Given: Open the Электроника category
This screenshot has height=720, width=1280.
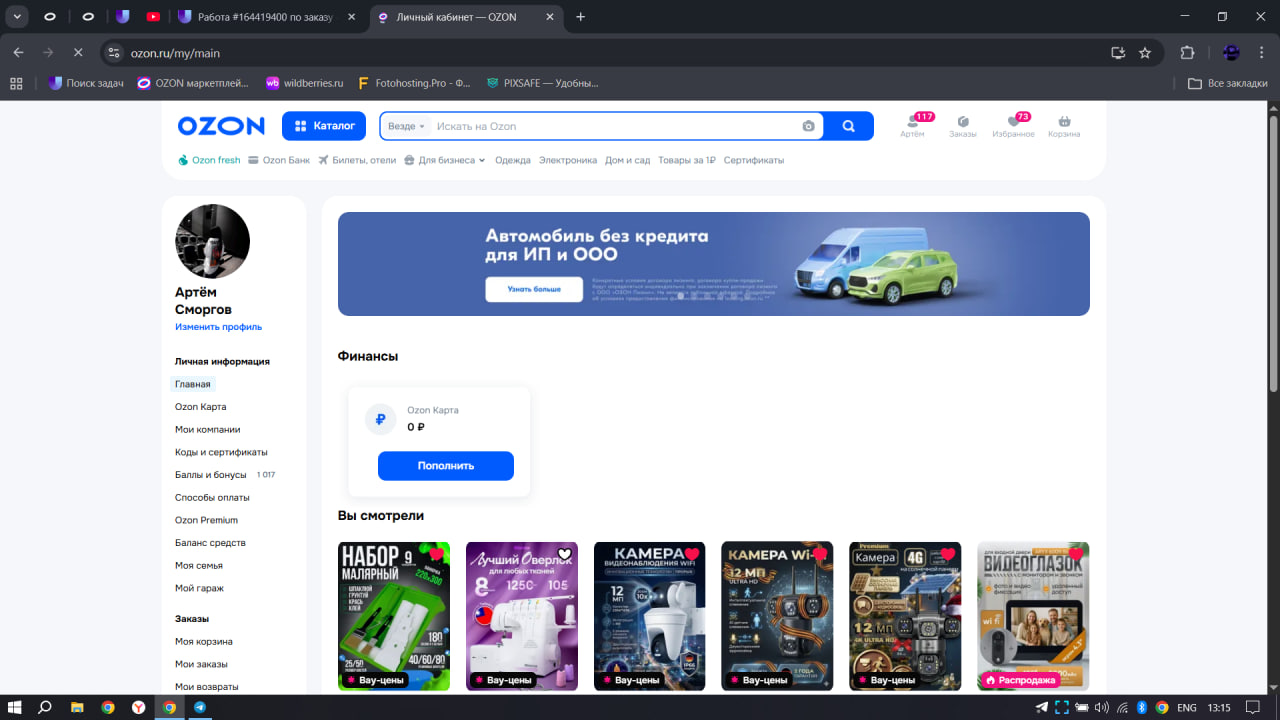Looking at the screenshot, I should coord(568,160).
